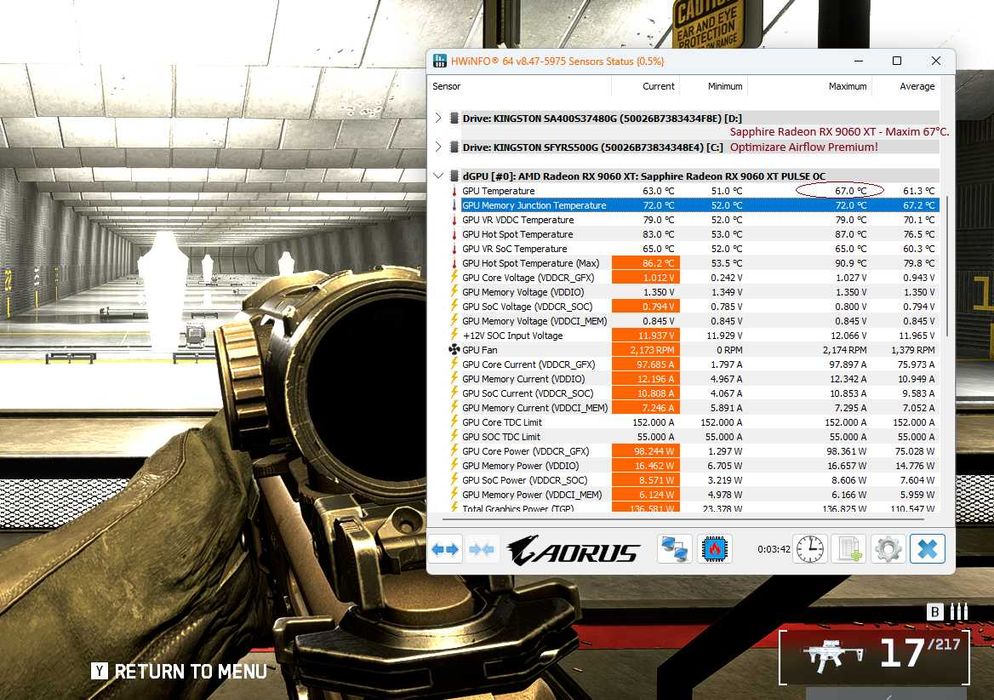Maximize the HWiNFO sensors window
Screen dimensions: 994x700
[896, 61]
